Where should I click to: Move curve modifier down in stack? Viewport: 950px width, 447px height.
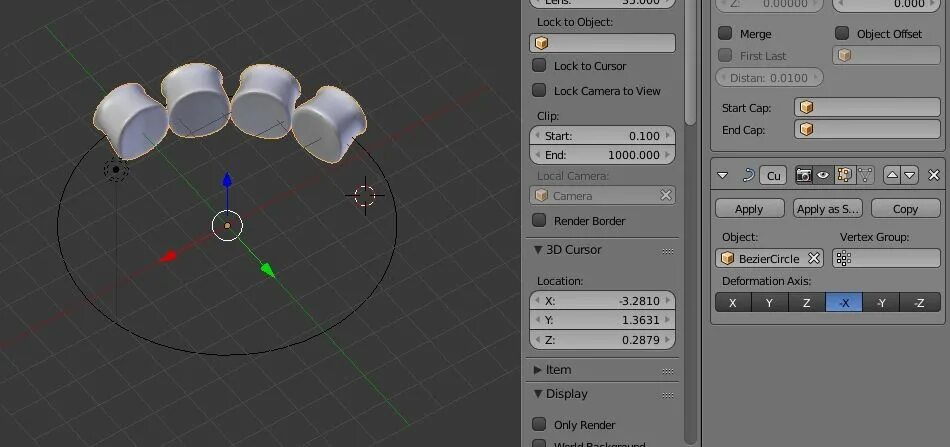(x=910, y=176)
